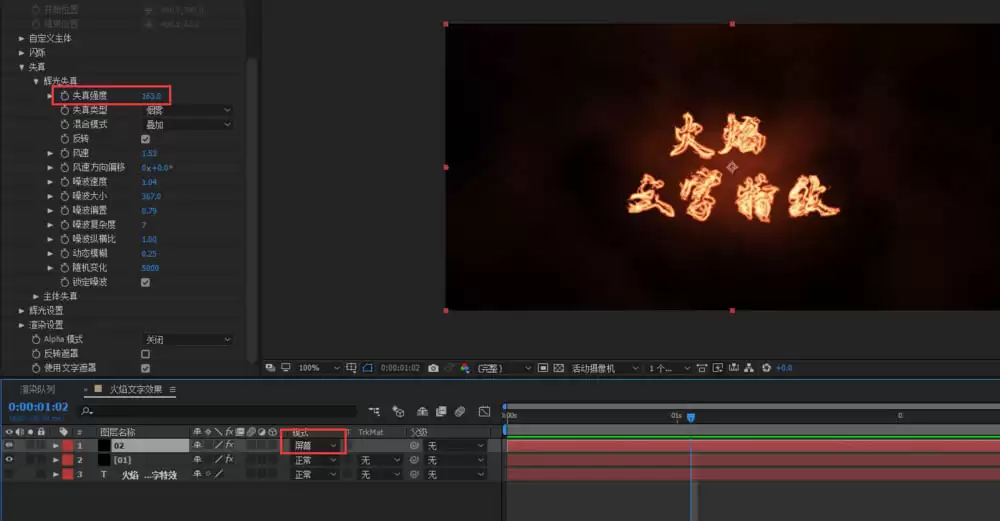Click the reset exposure icon beside +0.0
The width and height of the screenshot is (1000, 521).
pyautogui.click(x=767, y=368)
